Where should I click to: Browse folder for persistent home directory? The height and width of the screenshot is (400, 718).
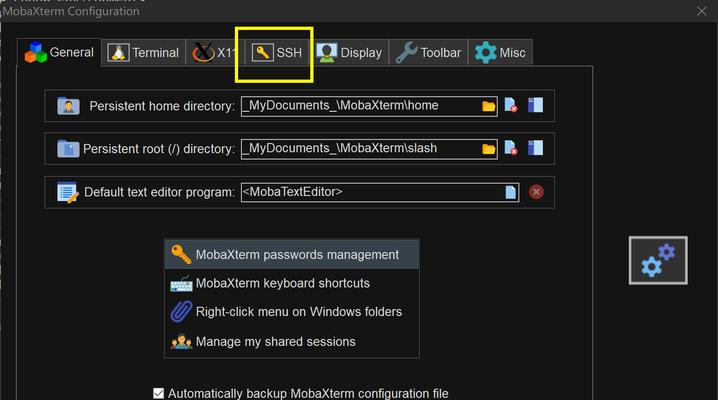[x=489, y=106]
